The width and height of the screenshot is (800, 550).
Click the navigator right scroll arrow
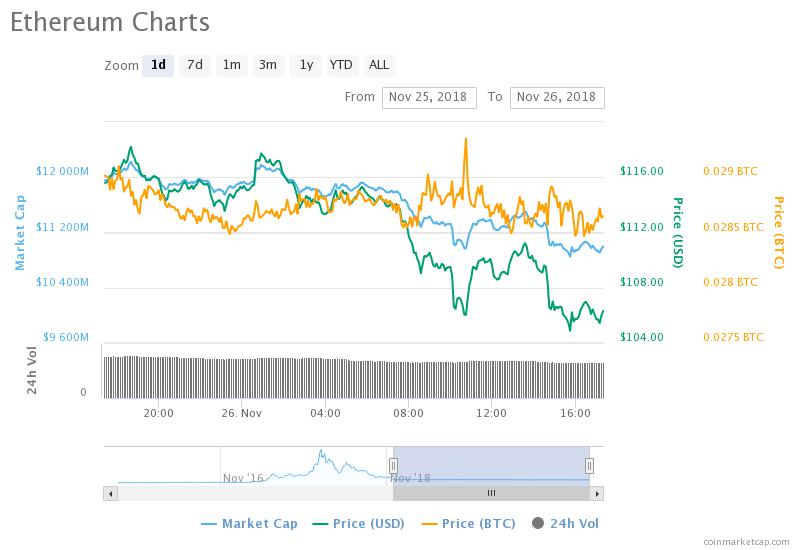[x=597, y=493]
